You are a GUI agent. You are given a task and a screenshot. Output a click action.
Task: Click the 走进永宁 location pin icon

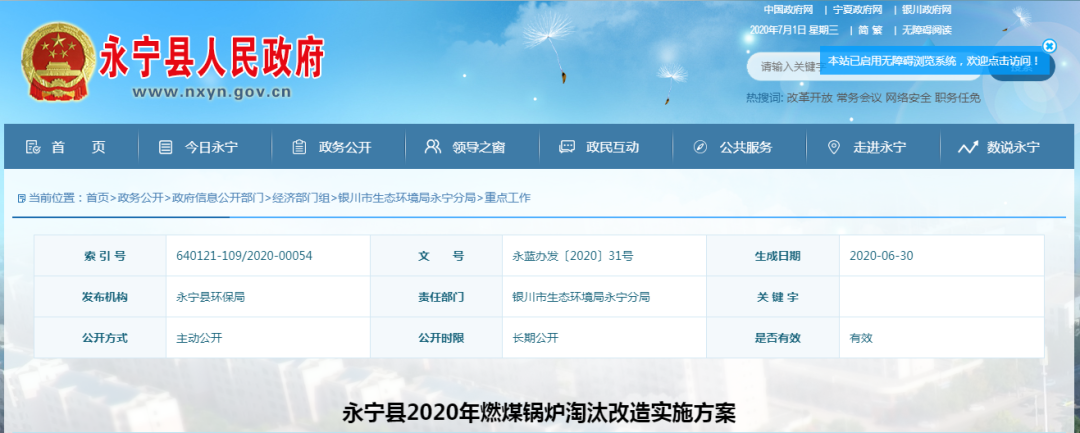coord(834,147)
